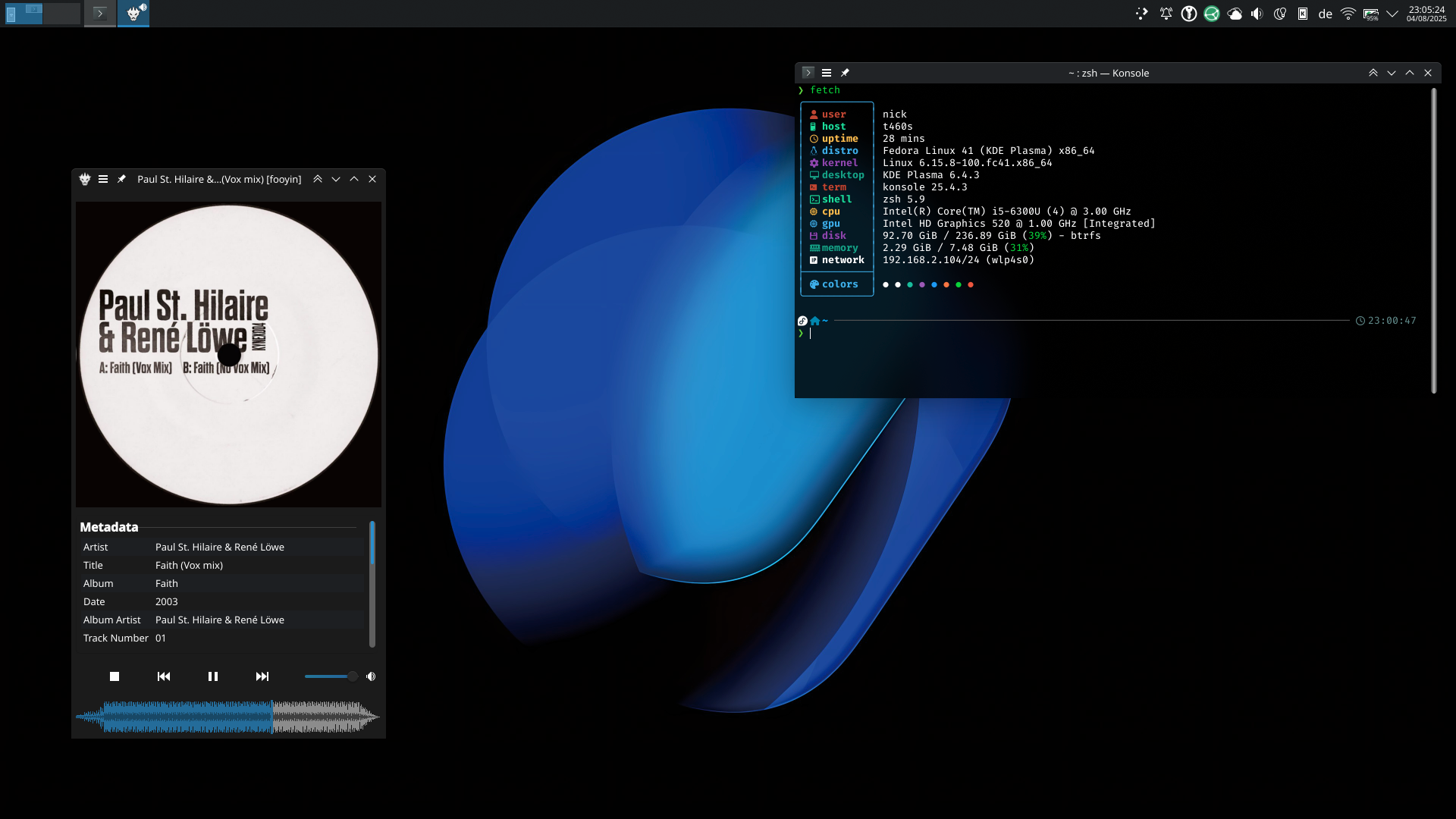
Task: Click the album cover artwork
Action: (x=228, y=354)
